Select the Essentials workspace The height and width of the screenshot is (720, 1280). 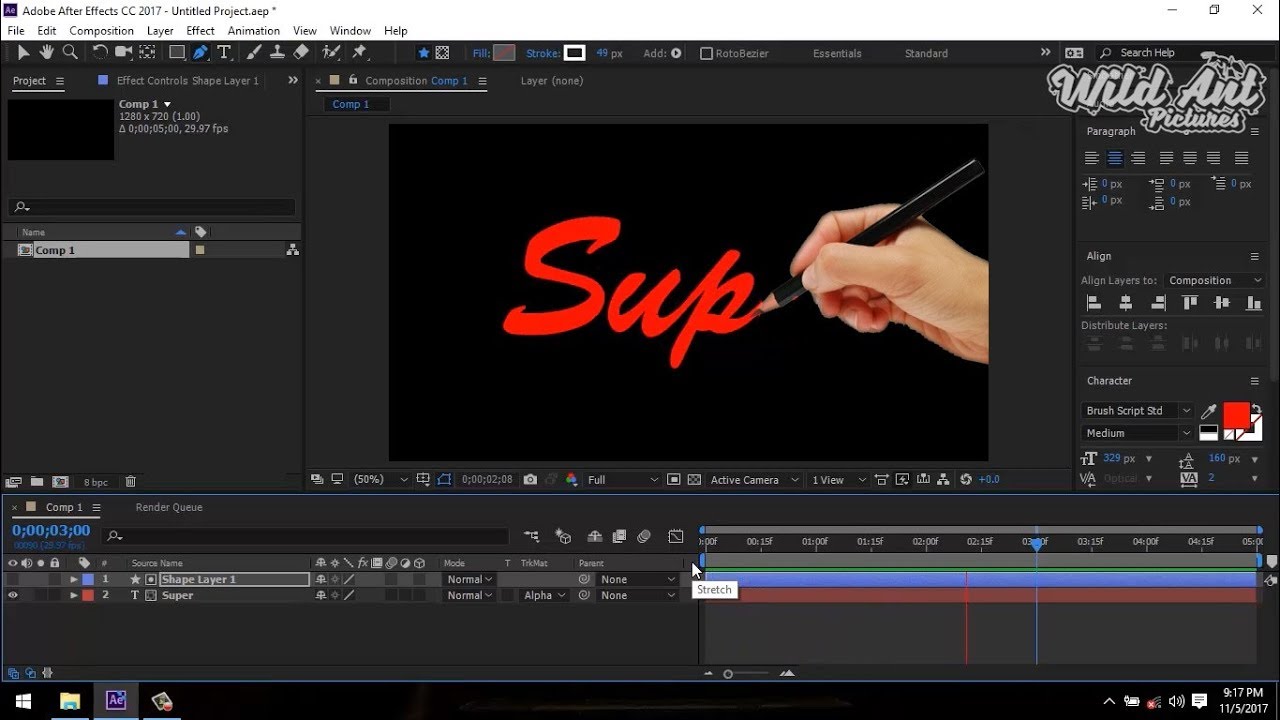[837, 53]
